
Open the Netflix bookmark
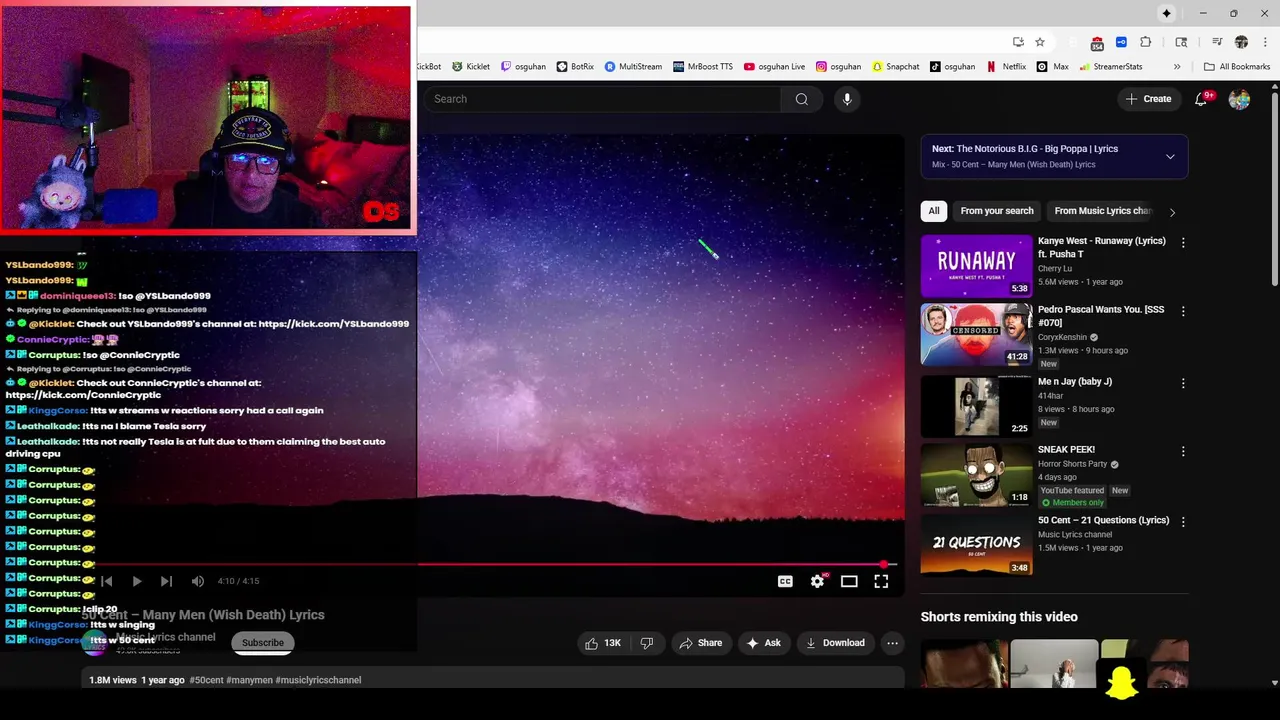[1006, 66]
